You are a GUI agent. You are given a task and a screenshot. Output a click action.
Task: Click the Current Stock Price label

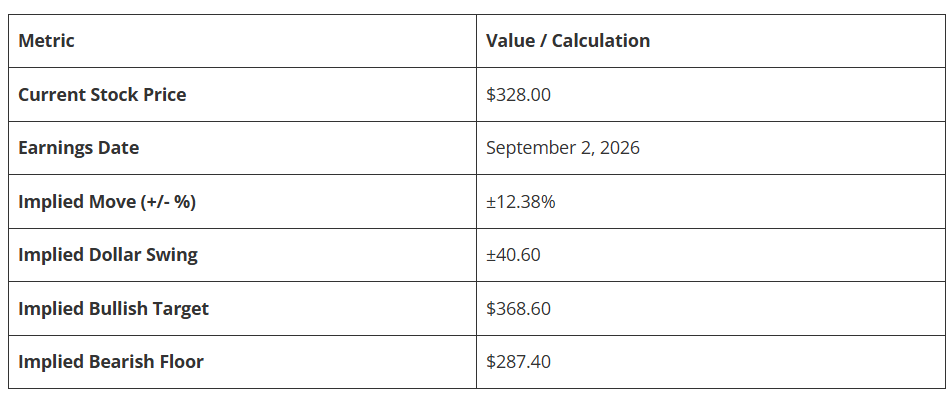pos(102,95)
